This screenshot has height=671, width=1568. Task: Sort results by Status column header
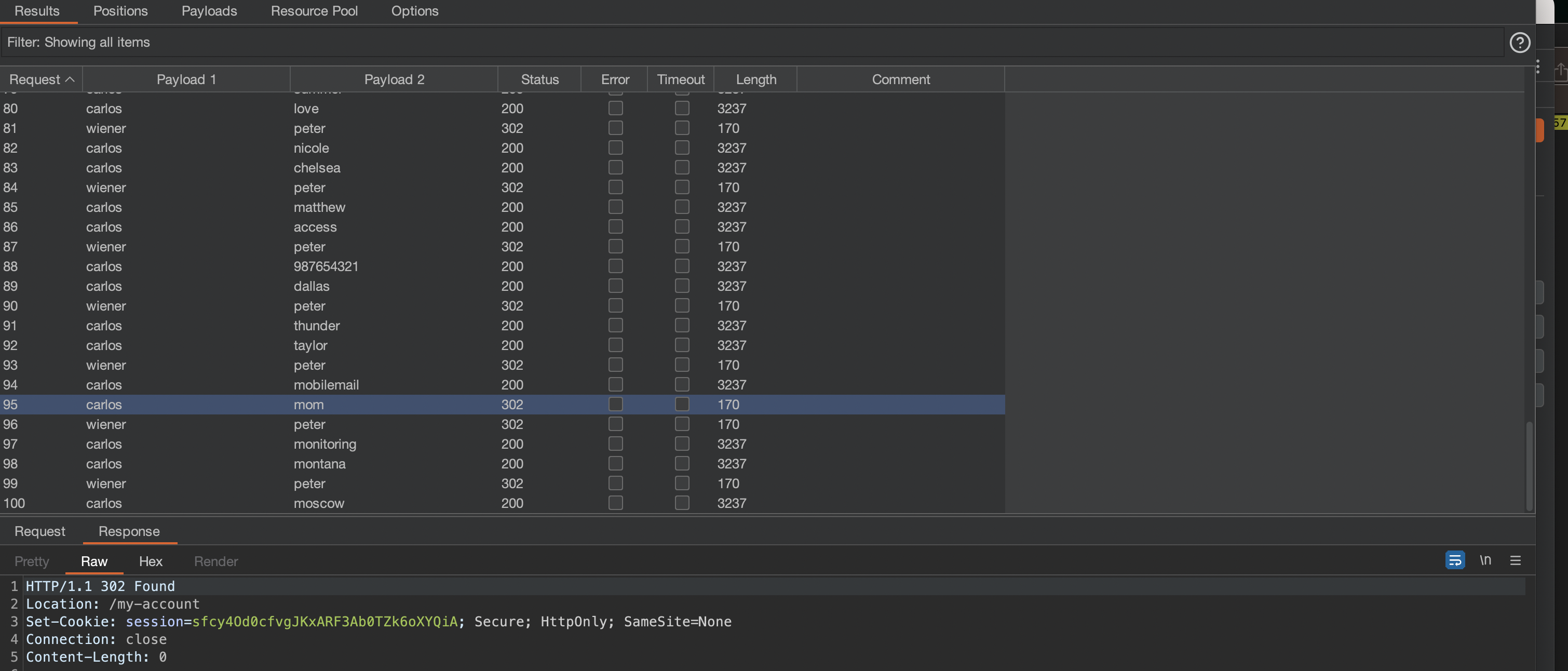tap(539, 79)
